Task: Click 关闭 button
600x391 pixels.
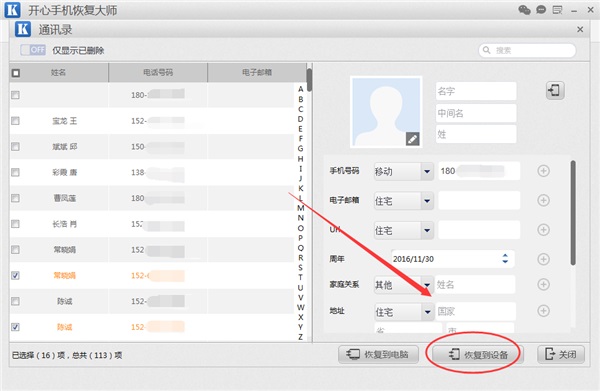Action: [561, 355]
